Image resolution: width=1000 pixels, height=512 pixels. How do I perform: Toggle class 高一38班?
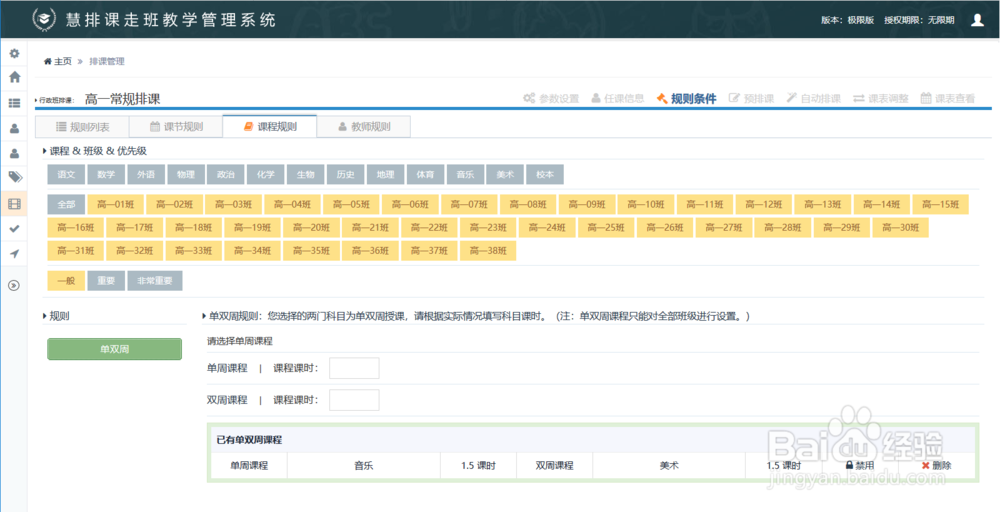[488, 251]
